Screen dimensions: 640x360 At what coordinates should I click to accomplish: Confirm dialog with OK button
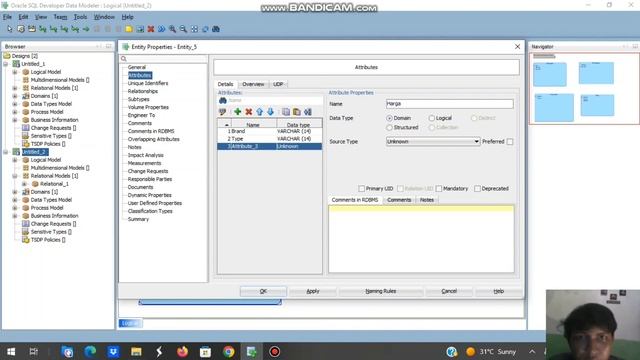[263, 291]
